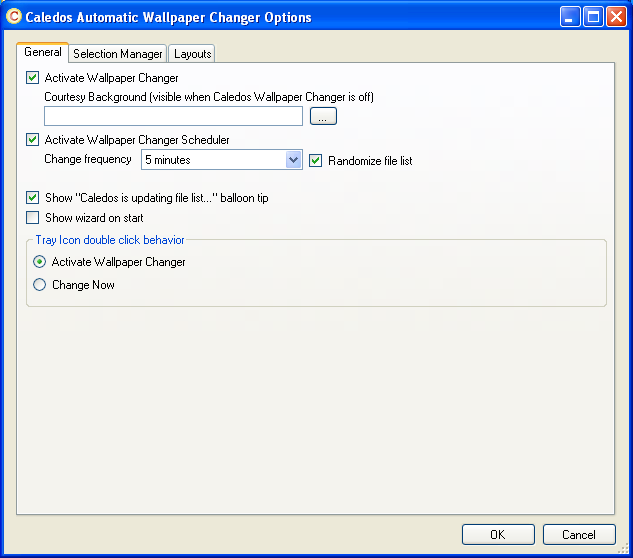Toggle the Randomize file list checkbox
This screenshot has height=558, width=633.
click(x=316, y=160)
